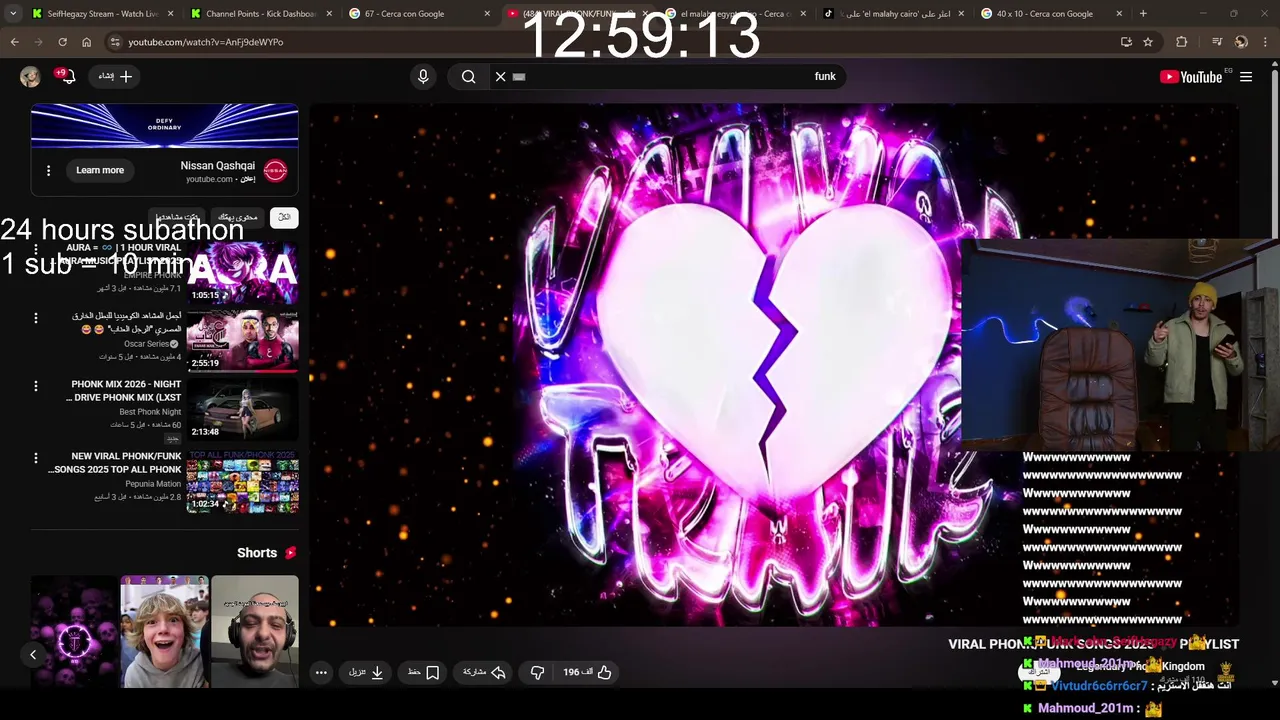Like the video with thumbs up
Viewport: 1280px width, 720px height.
click(588, 672)
